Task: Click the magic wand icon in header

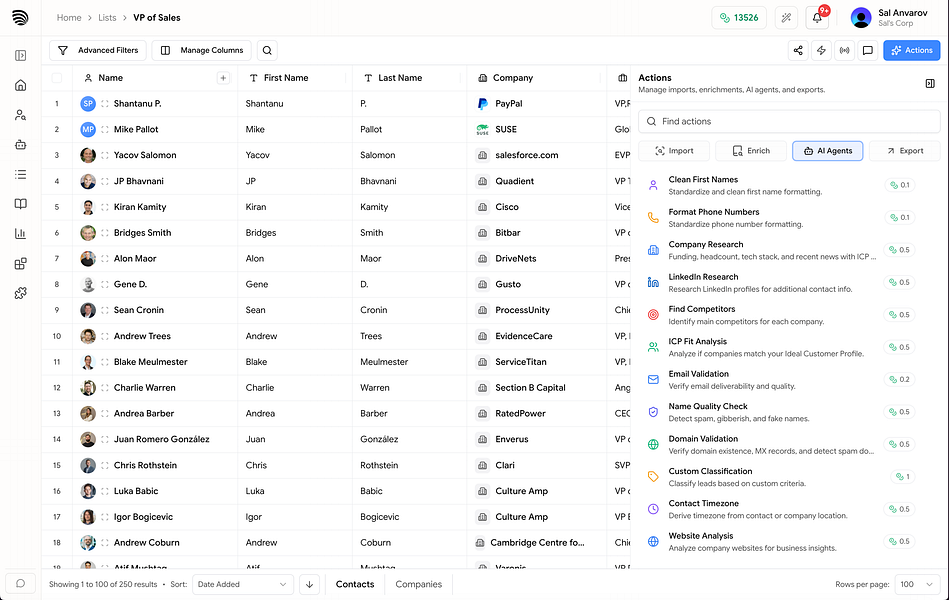Action: click(x=786, y=18)
